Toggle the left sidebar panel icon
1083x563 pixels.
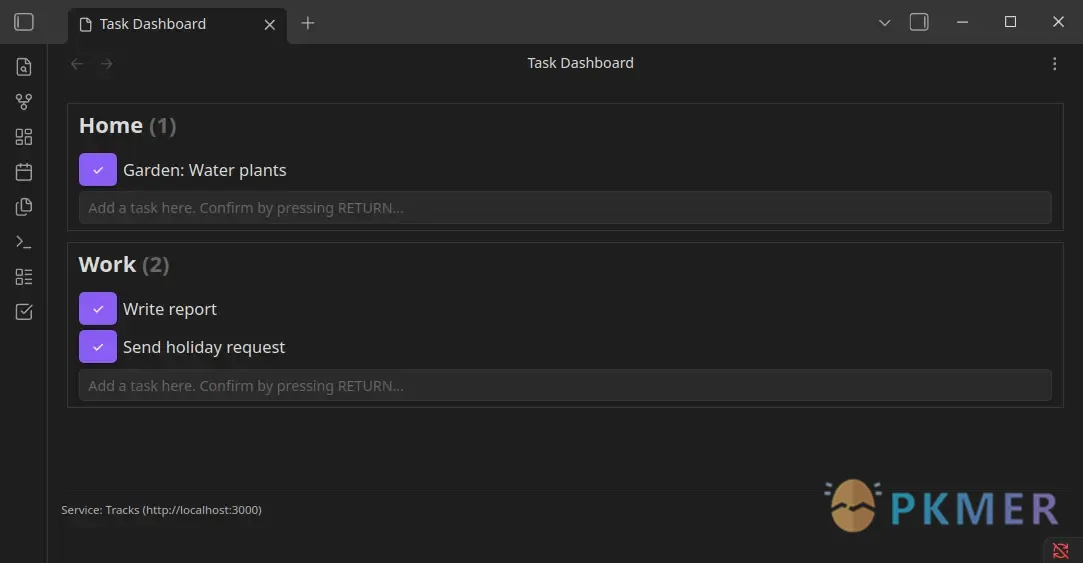tap(24, 22)
